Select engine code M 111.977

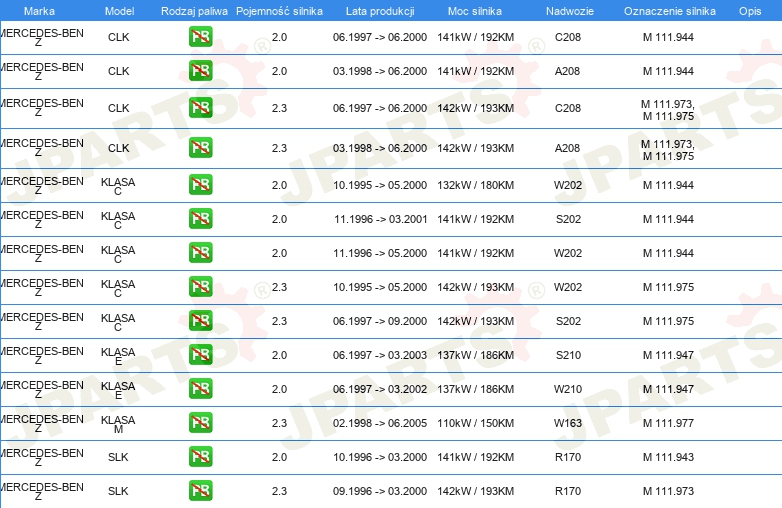coord(668,423)
